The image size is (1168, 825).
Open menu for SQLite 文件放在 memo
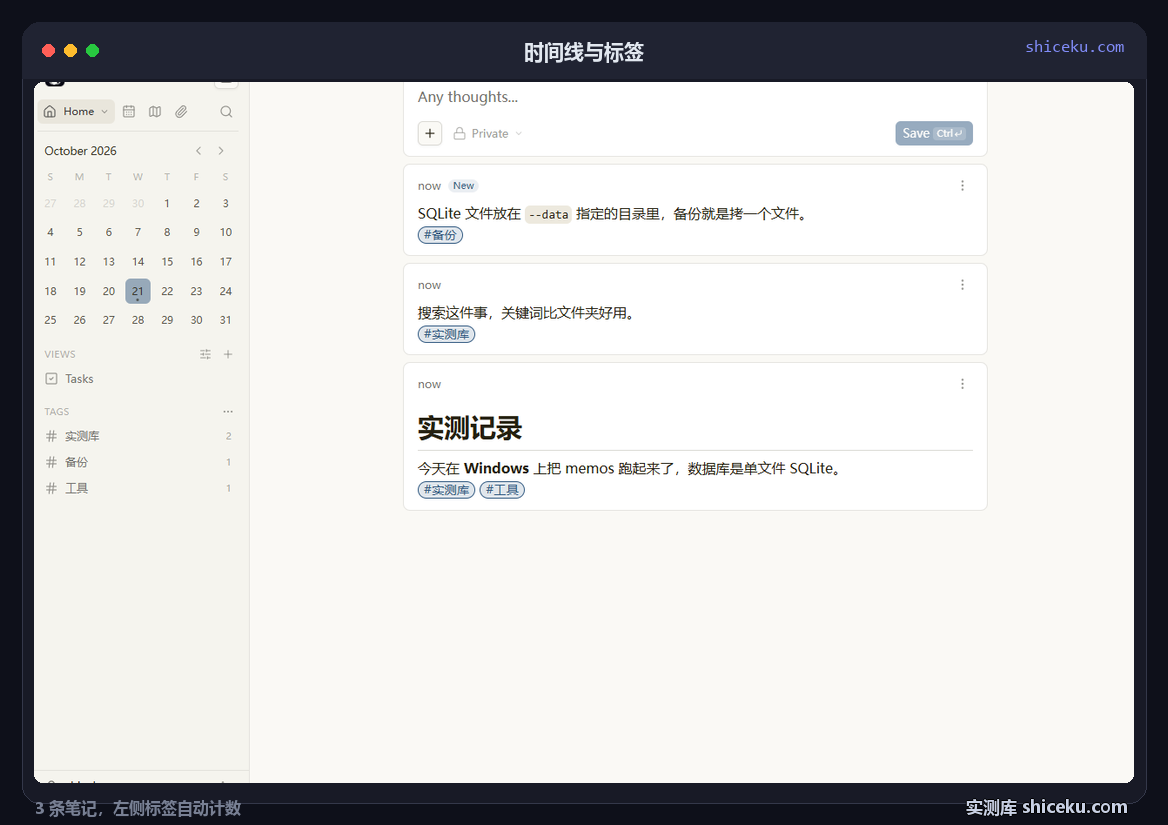962,185
